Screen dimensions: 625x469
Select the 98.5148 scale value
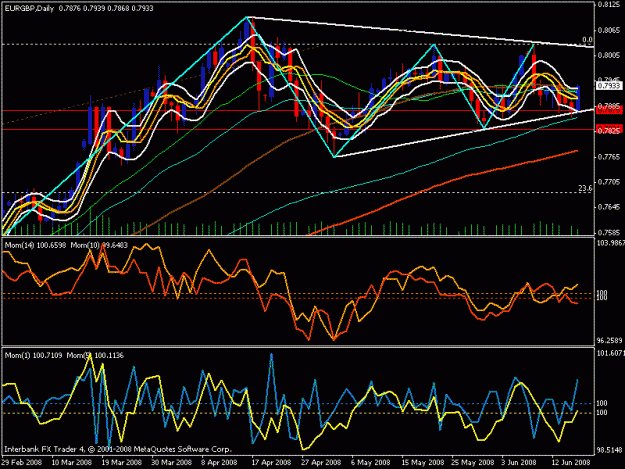point(609,450)
